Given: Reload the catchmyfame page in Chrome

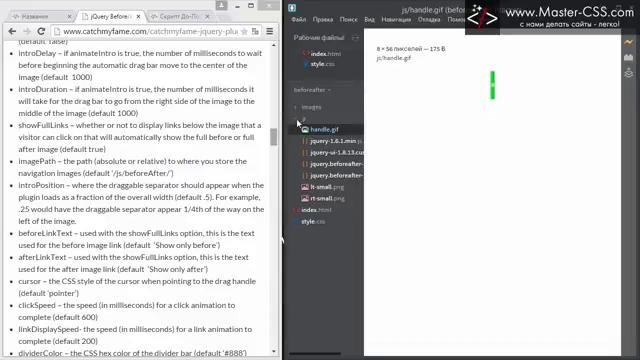Looking at the screenshot, I should click(41, 31).
